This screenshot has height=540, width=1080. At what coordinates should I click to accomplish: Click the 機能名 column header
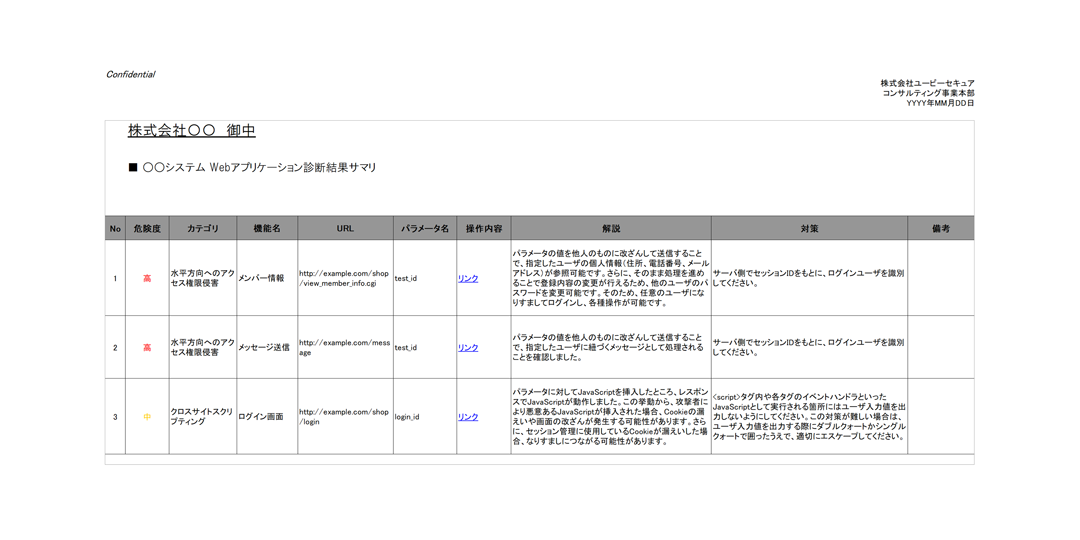coord(267,229)
